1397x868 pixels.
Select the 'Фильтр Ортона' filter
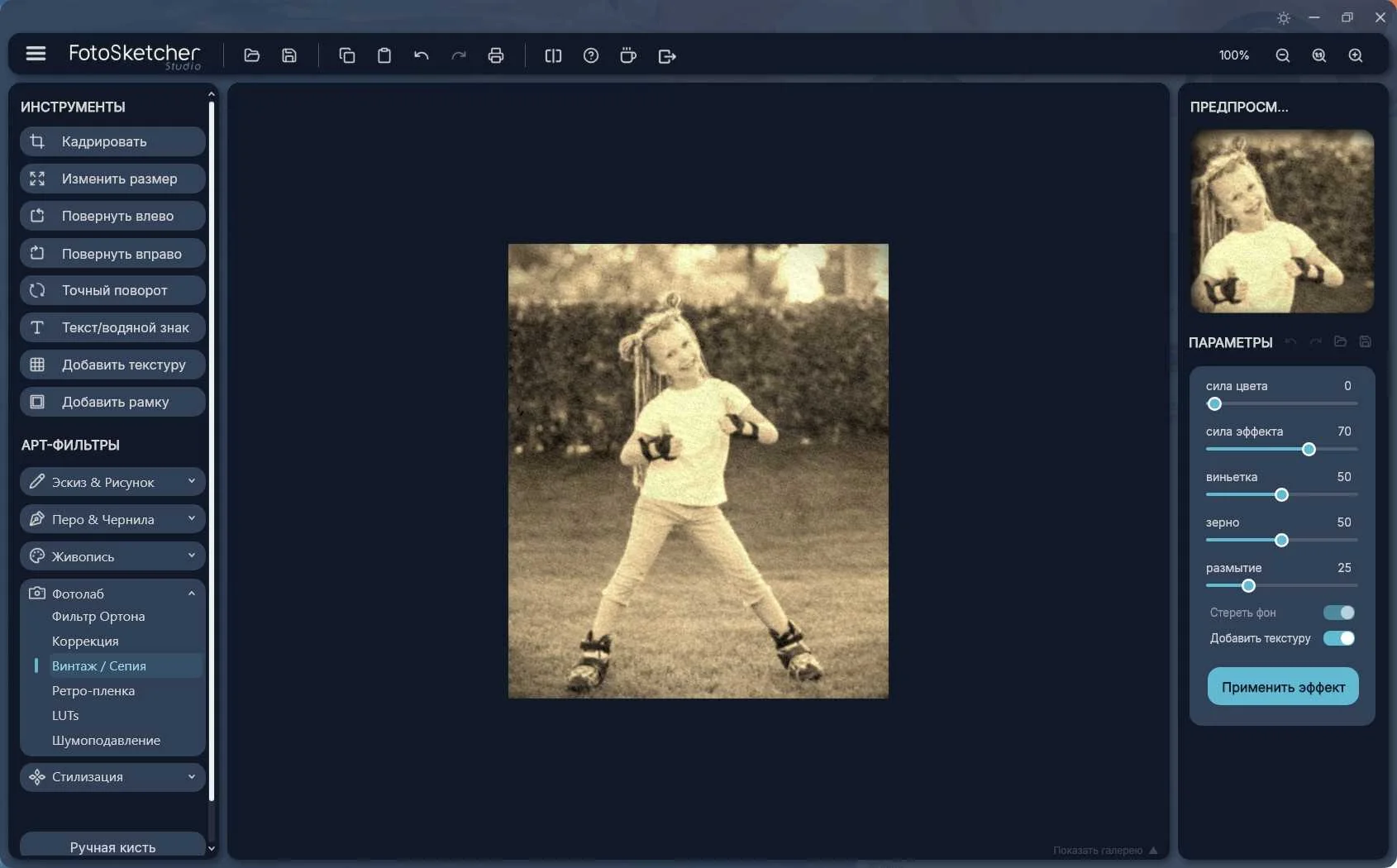click(98, 616)
